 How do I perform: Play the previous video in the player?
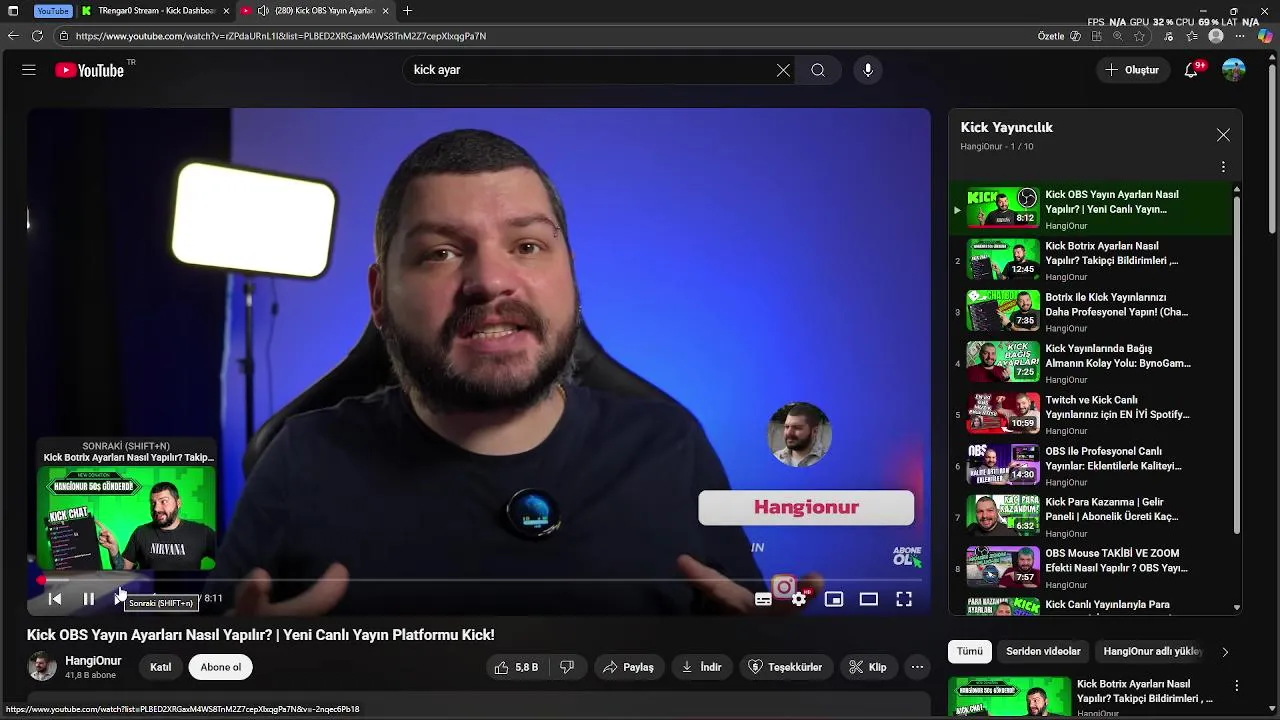pos(55,599)
